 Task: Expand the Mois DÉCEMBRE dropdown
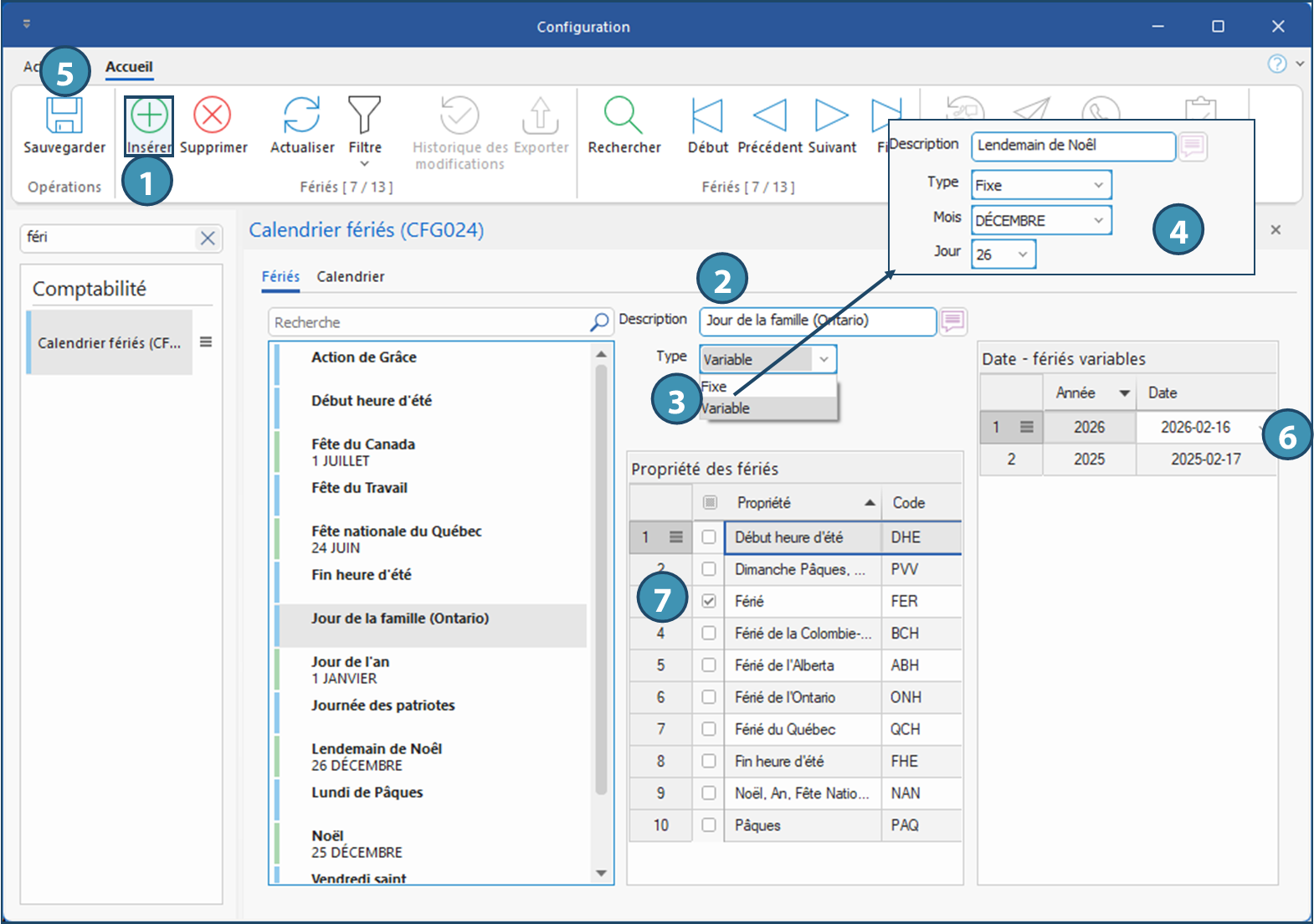click(x=1098, y=220)
